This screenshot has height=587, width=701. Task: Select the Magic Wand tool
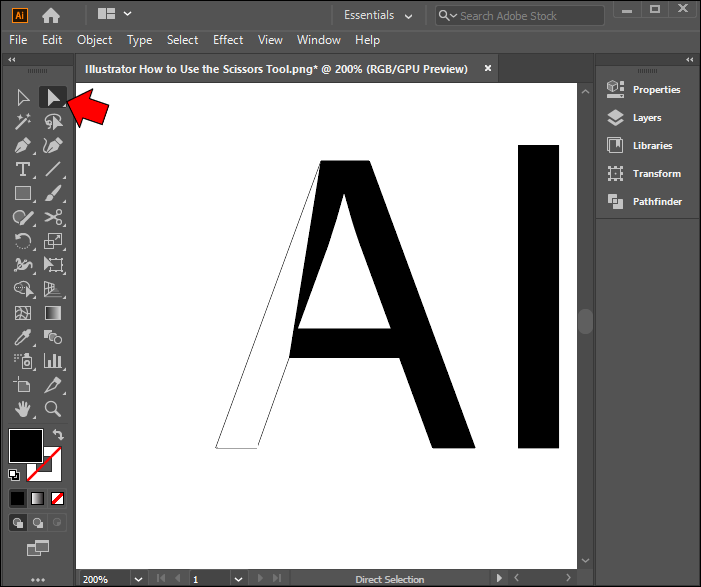(23, 121)
